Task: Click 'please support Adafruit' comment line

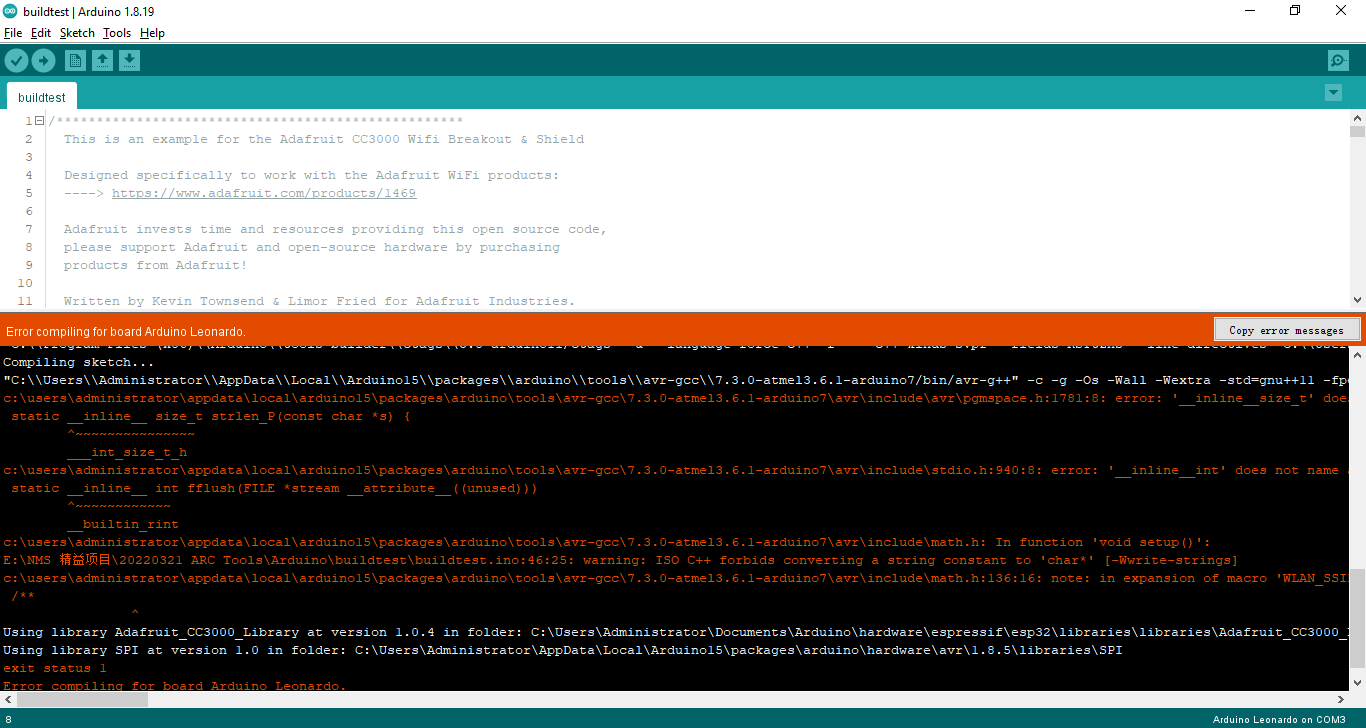Action: pos(312,247)
